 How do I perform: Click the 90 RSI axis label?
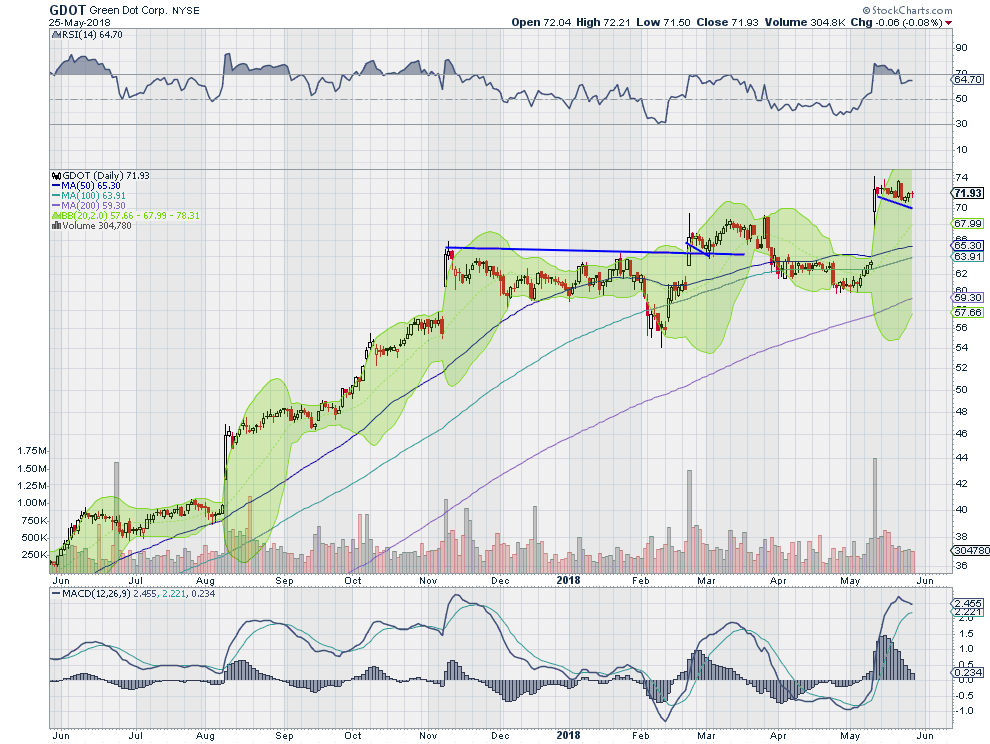click(x=961, y=48)
